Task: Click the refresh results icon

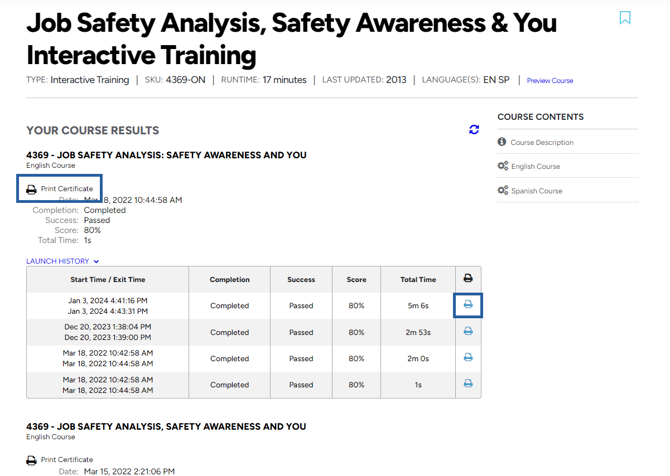Action: (x=474, y=130)
